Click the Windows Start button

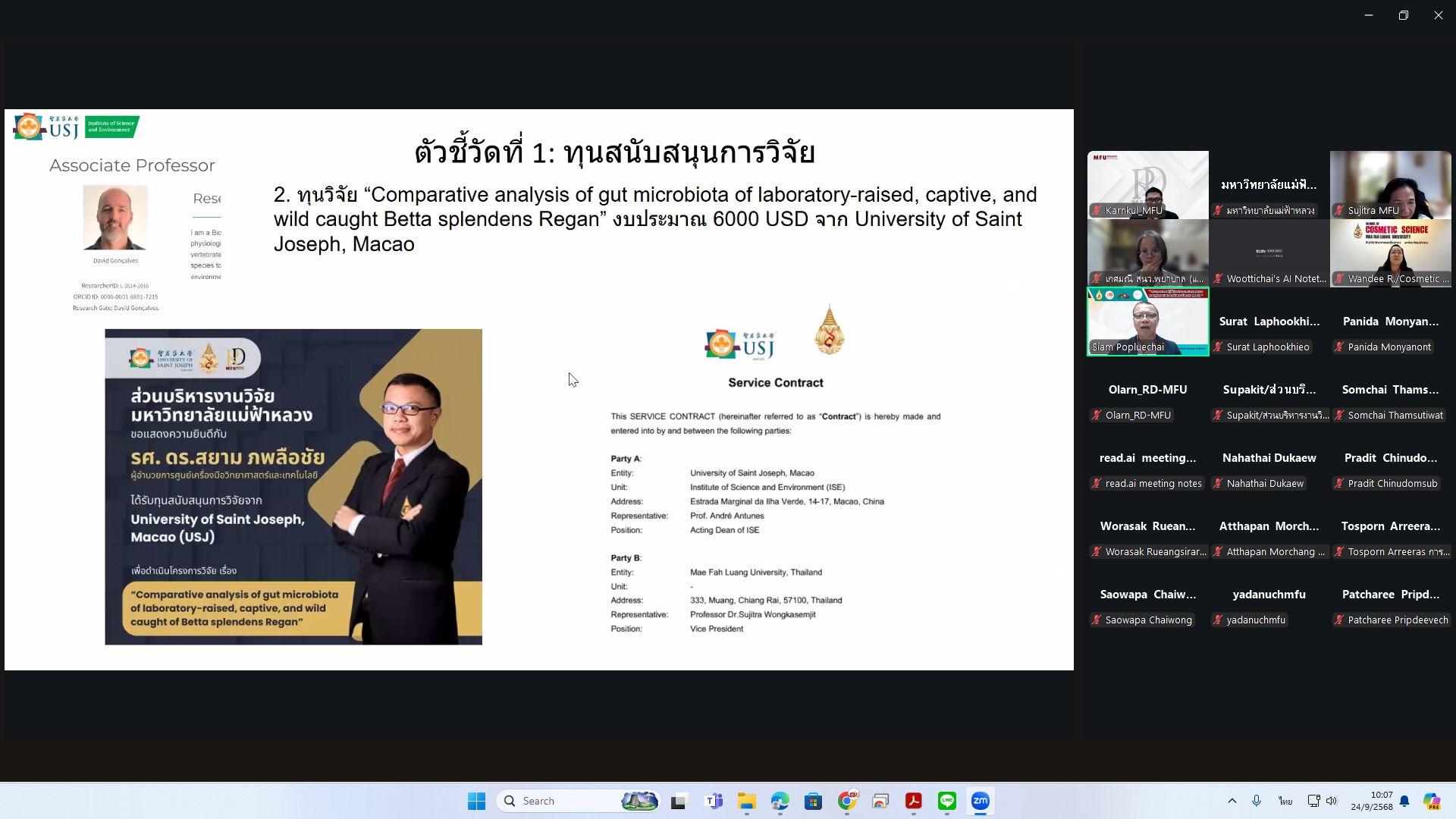(476, 801)
